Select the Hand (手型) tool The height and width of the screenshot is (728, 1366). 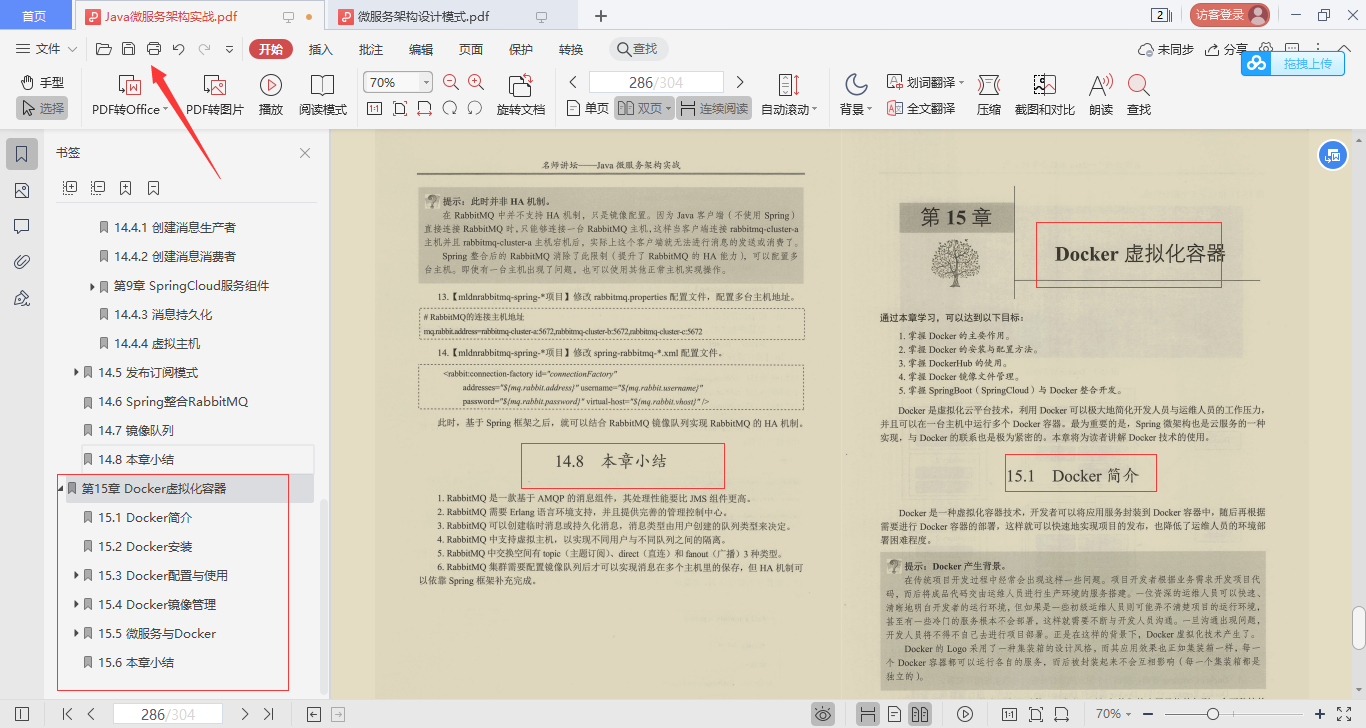[x=42, y=82]
